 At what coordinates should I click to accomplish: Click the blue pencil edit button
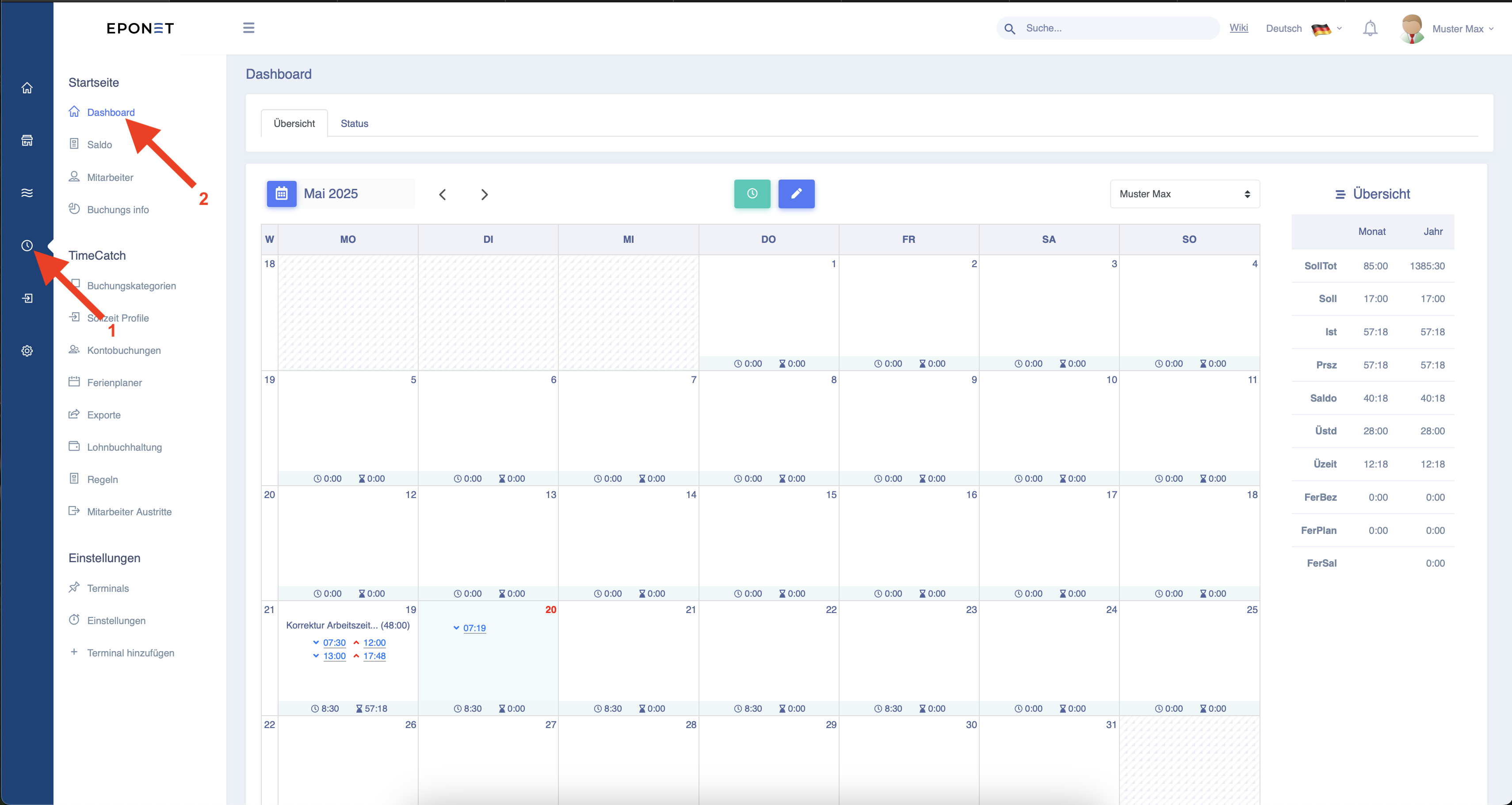pos(797,194)
